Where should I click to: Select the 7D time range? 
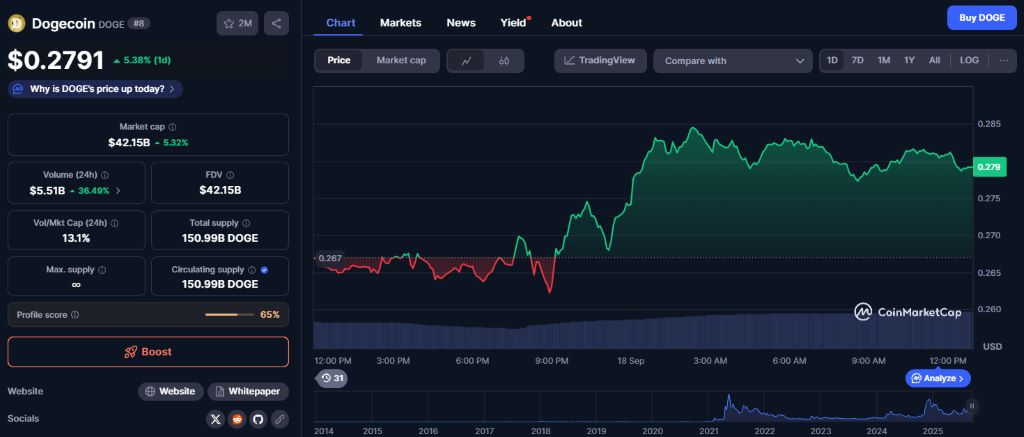857,60
